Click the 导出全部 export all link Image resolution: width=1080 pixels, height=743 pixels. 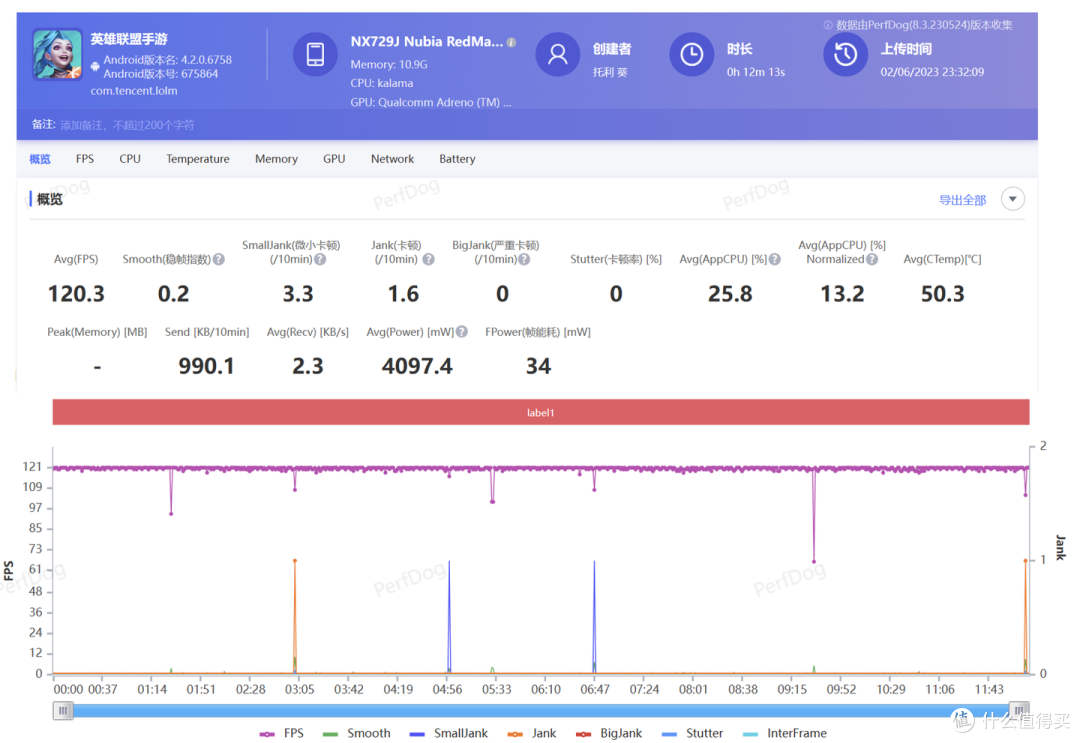962,200
